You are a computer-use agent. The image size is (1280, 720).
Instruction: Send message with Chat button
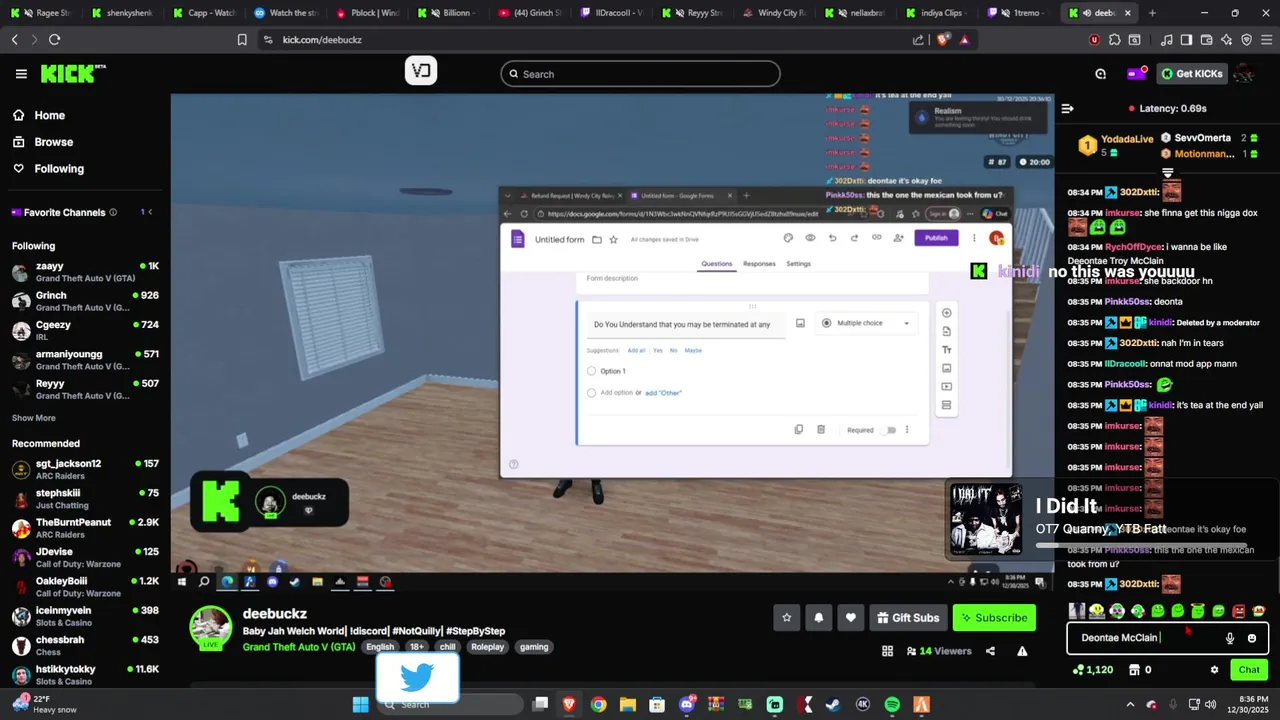(x=1249, y=670)
